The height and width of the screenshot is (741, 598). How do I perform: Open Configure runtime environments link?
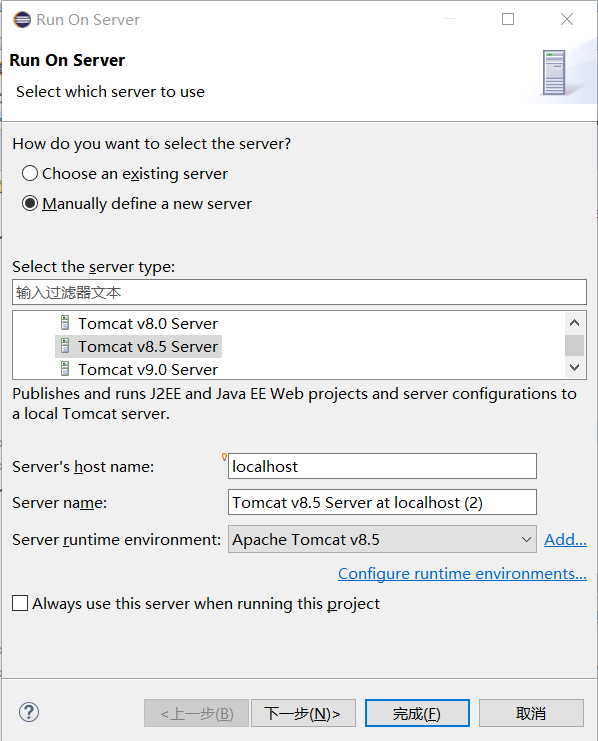coord(462,574)
